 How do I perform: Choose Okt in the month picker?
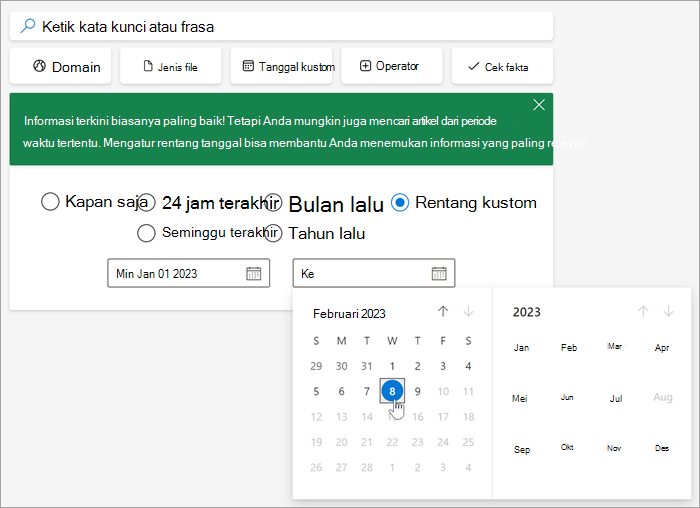click(x=567, y=447)
